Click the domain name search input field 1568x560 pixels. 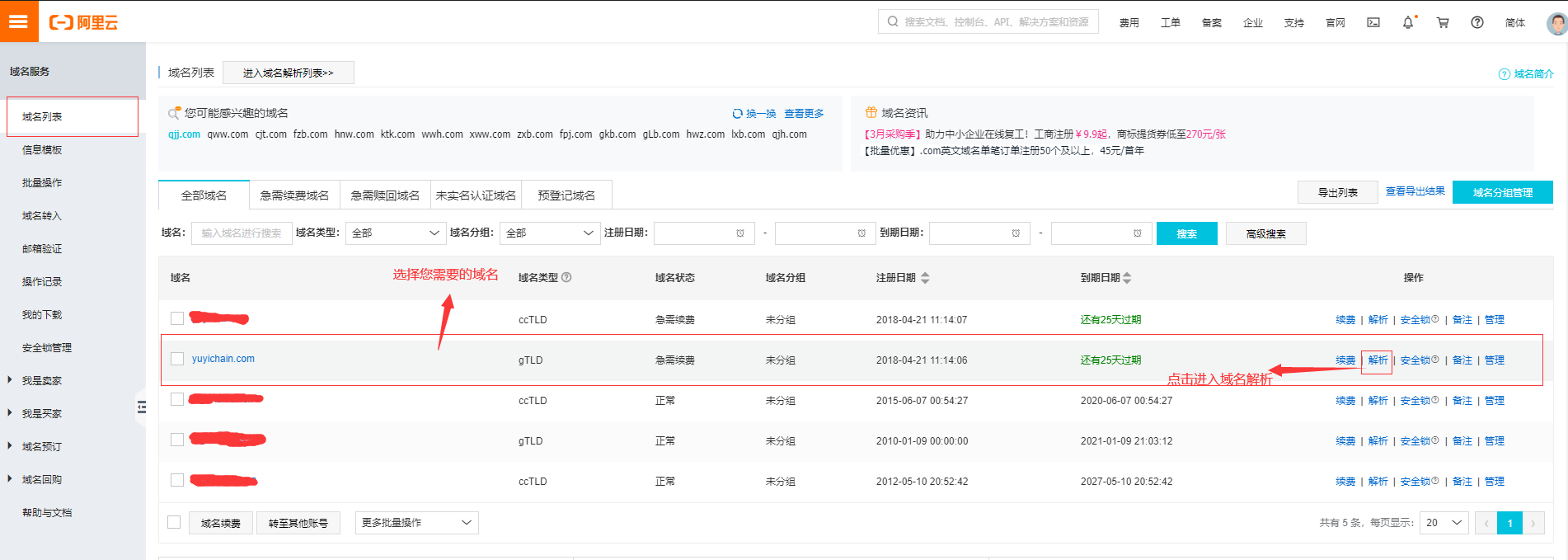pos(242,233)
